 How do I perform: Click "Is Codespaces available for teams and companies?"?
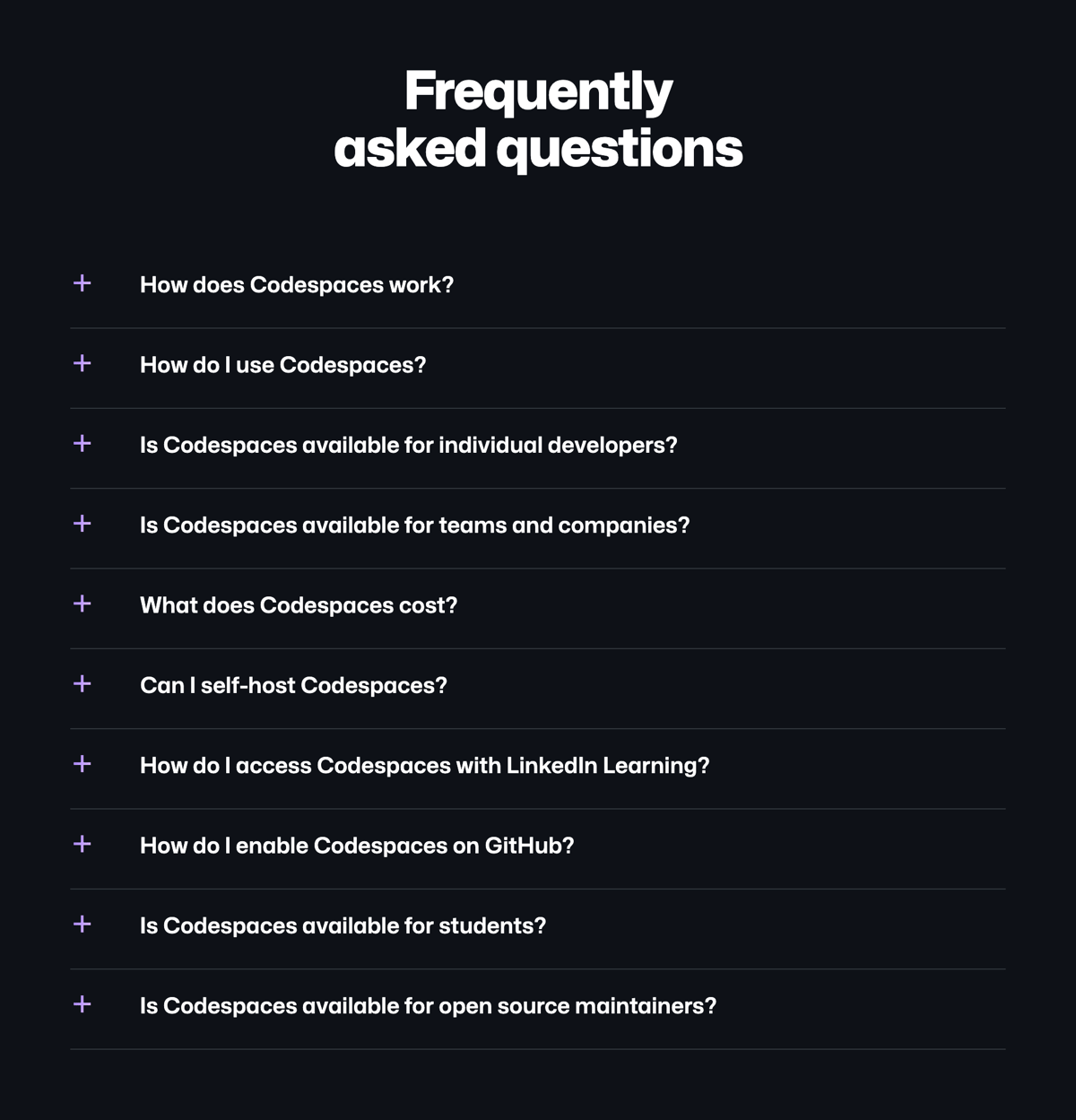tap(416, 525)
